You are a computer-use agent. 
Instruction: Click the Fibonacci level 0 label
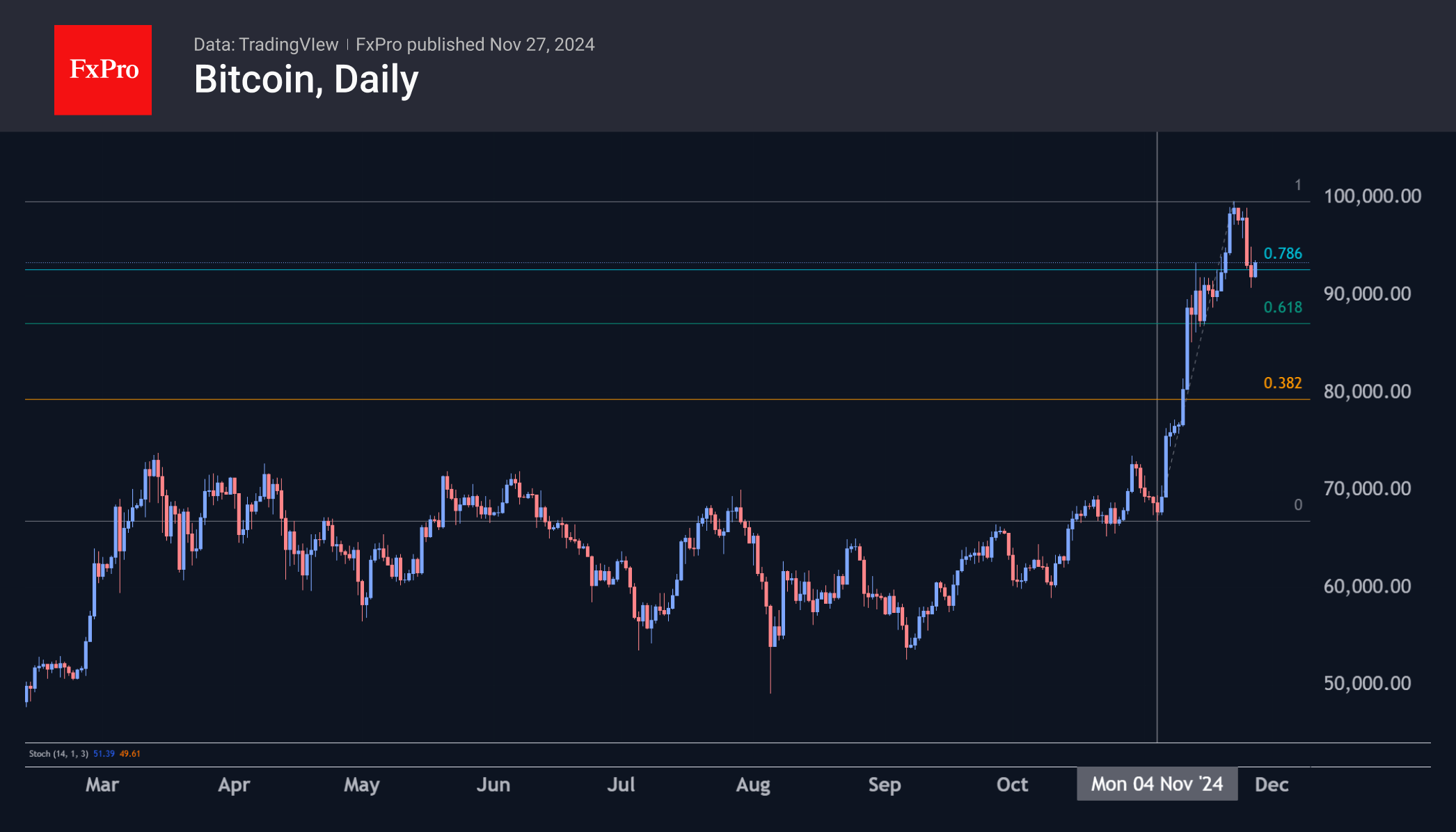coord(1297,505)
